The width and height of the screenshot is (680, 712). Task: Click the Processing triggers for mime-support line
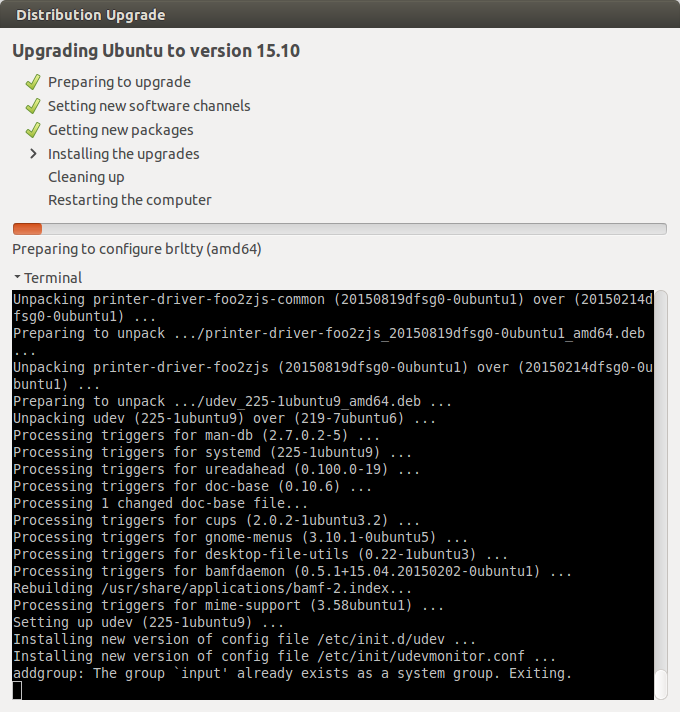228,605
